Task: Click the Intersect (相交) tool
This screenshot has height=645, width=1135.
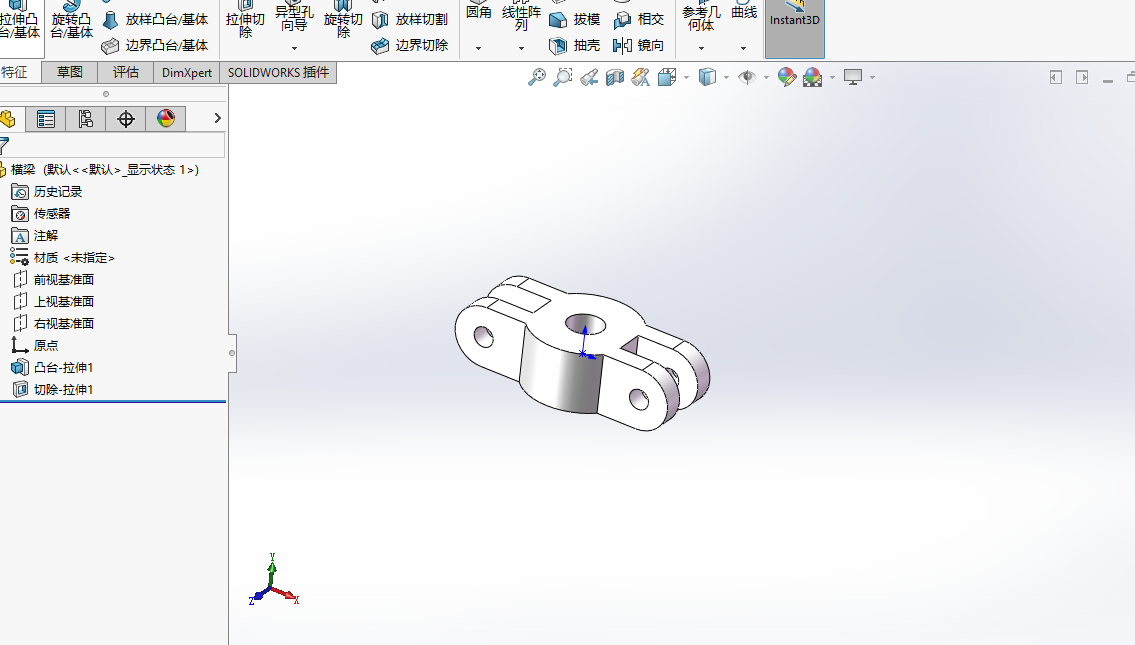Action: coord(638,20)
